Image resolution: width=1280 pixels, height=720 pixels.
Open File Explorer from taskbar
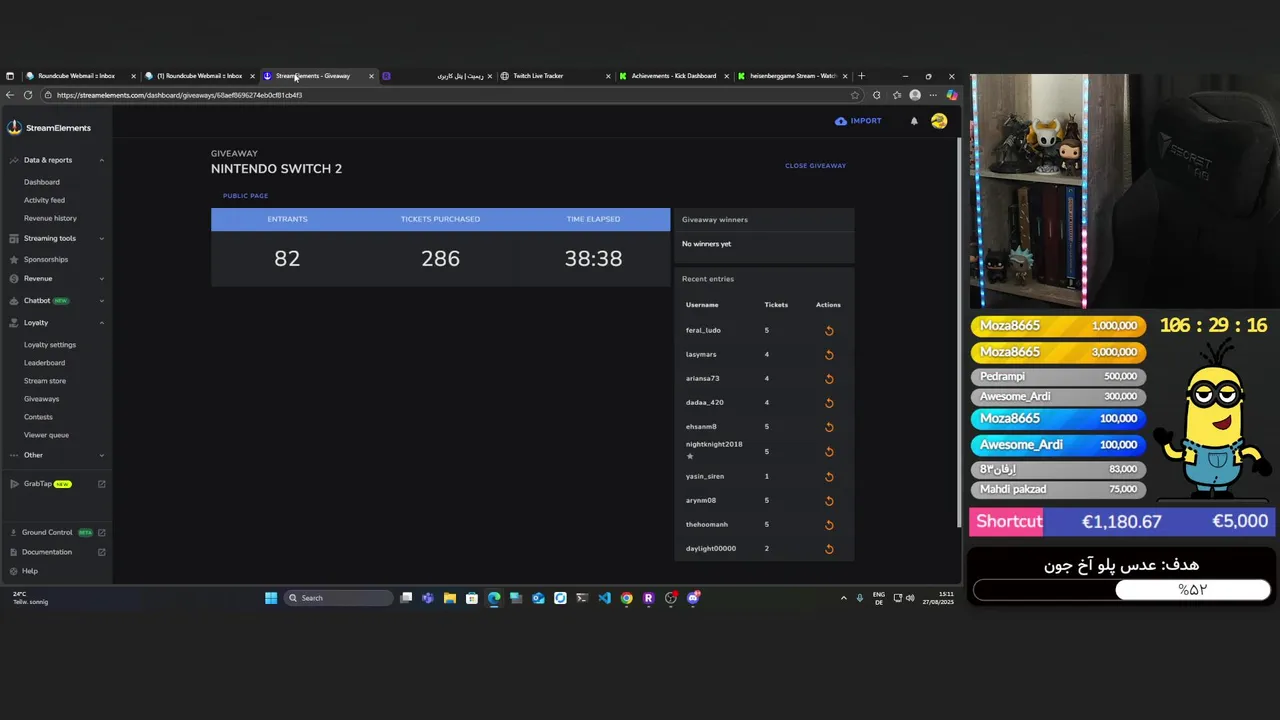(450, 598)
